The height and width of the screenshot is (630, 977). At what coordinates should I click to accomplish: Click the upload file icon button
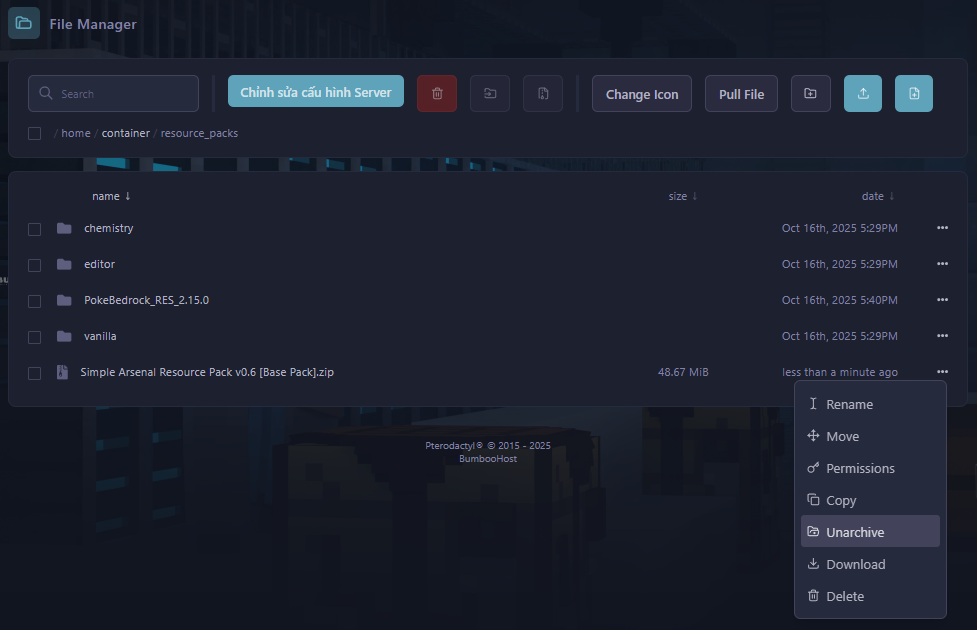(x=863, y=94)
